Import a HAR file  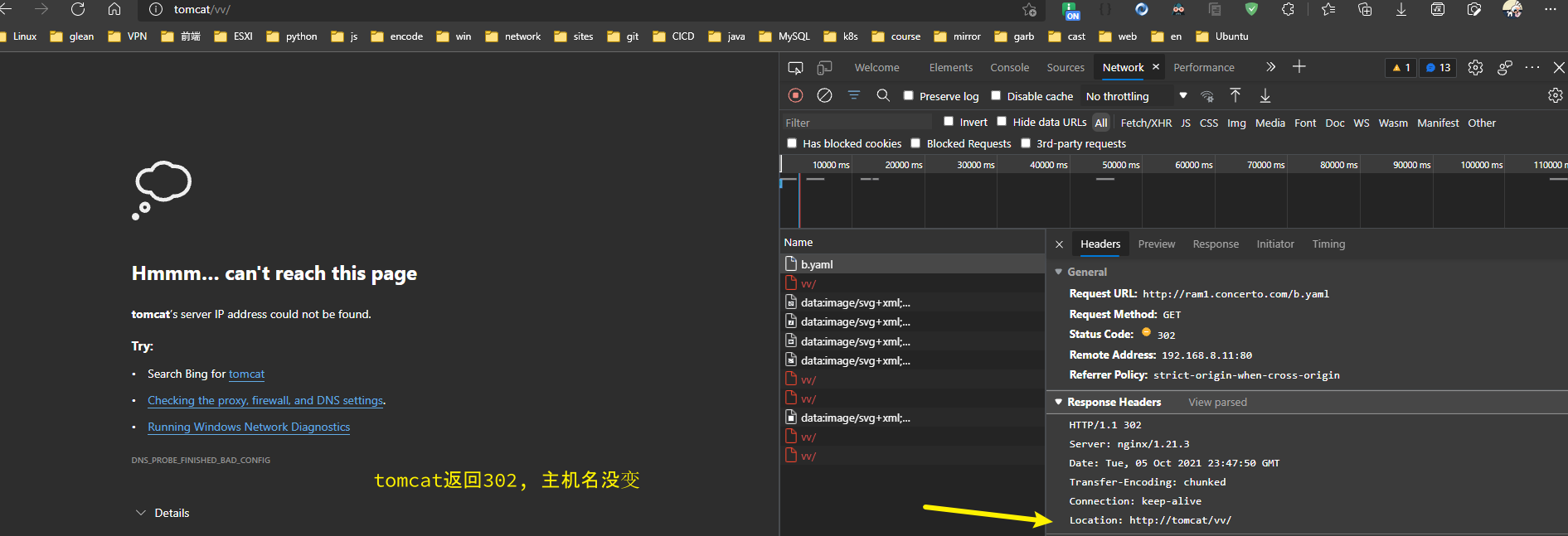(x=1235, y=95)
